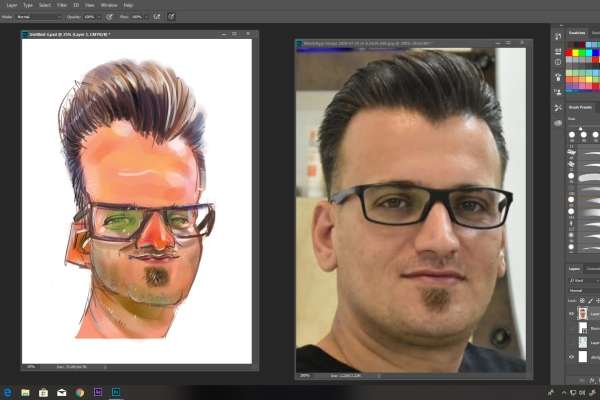Viewport: 600px width, 400px height.
Task: Show the third layer in Layers panel
Action: pyautogui.click(x=572, y=342)
